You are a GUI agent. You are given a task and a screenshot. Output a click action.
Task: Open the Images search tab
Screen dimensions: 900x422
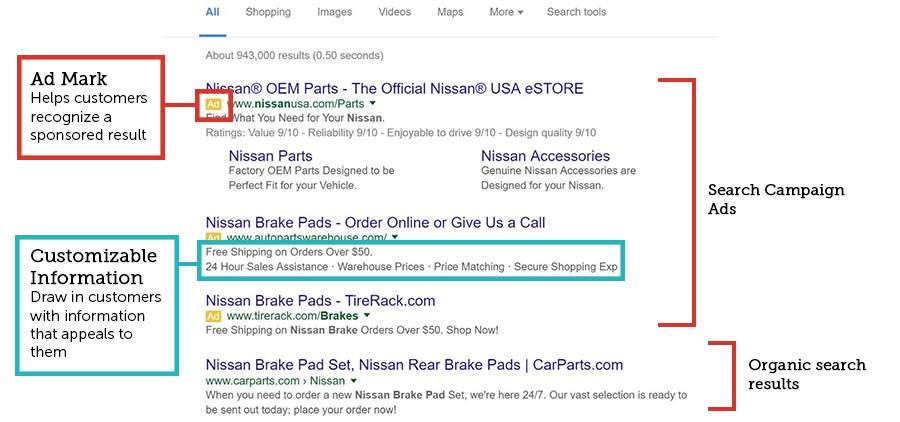pos(334,12)
